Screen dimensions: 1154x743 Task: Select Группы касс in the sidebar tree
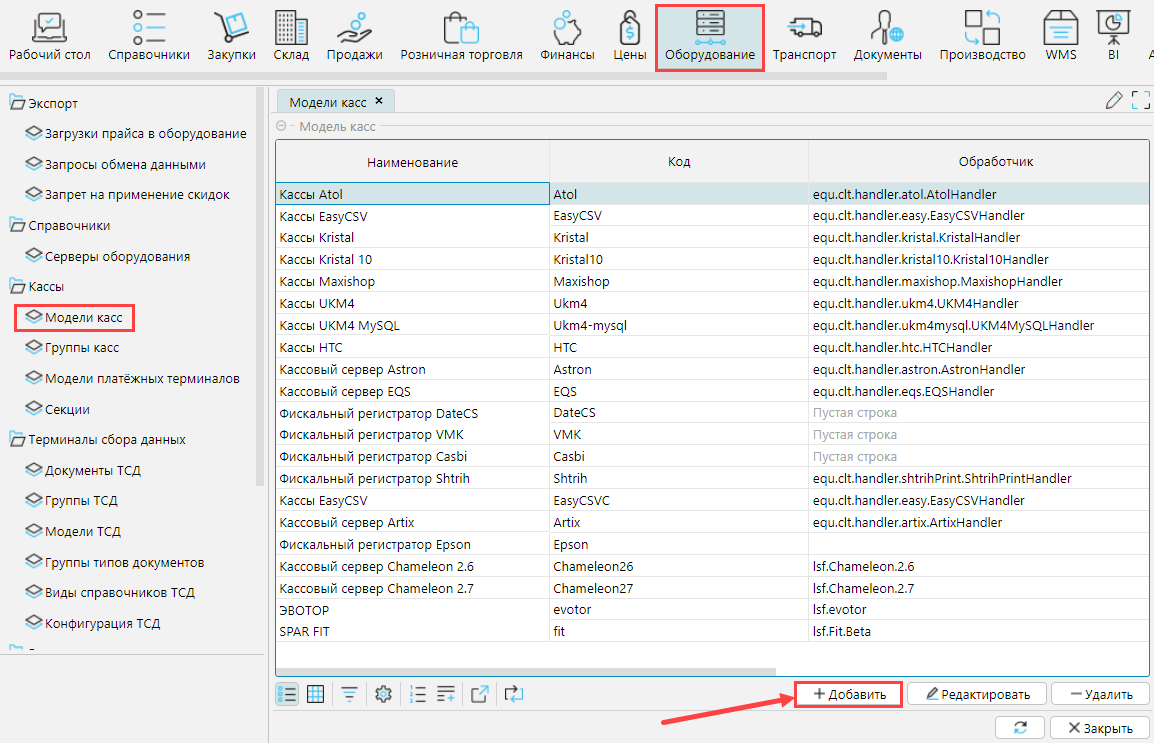82,347
